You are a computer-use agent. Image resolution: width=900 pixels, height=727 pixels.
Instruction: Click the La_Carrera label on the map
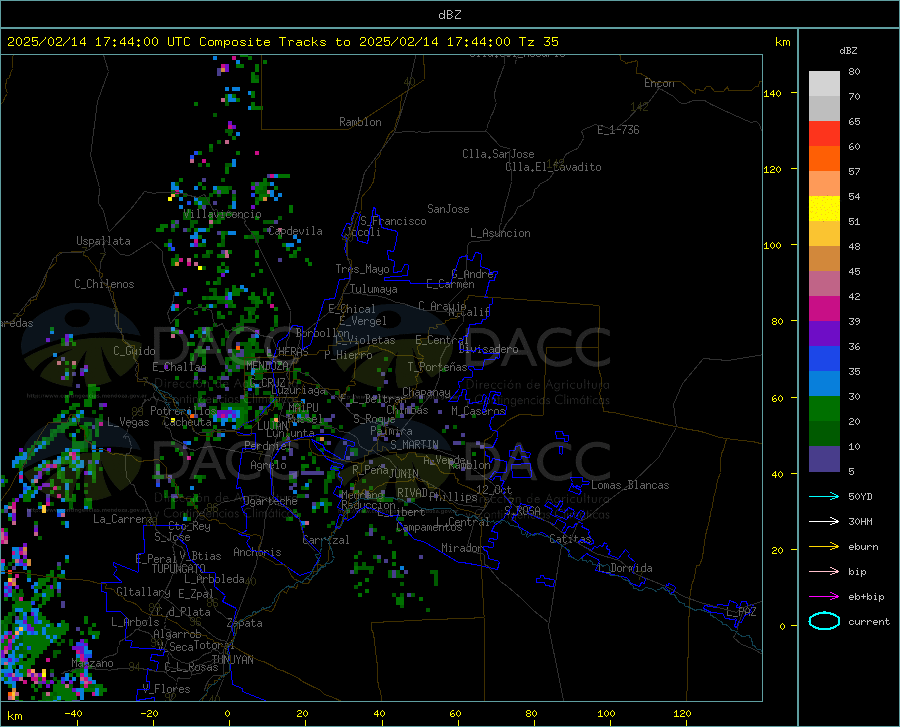pyautogui.click(x=123, y=519)
